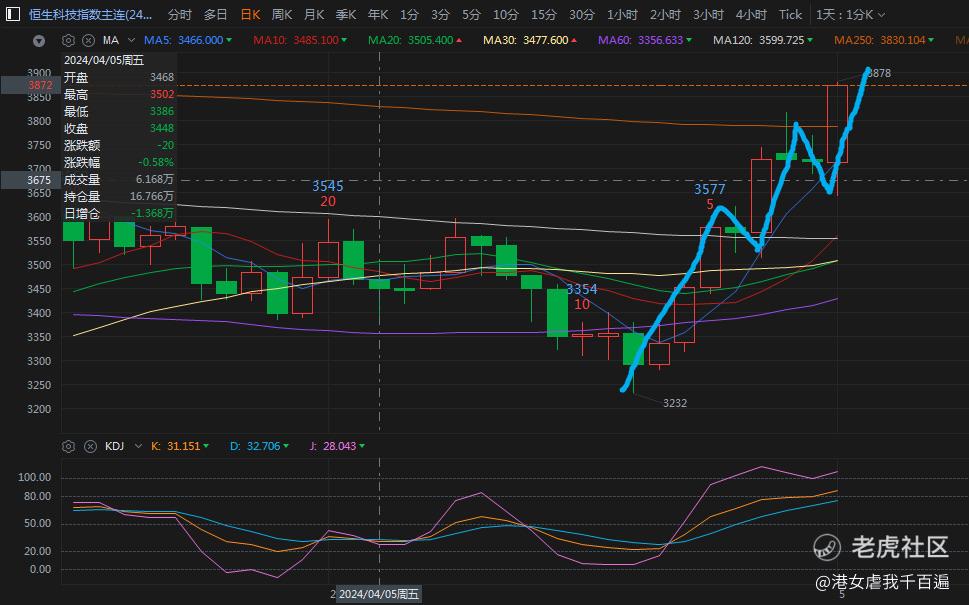Select the 30分 interval tab
This screenshot has height=605, width=969.
click(x=582, y=14)
